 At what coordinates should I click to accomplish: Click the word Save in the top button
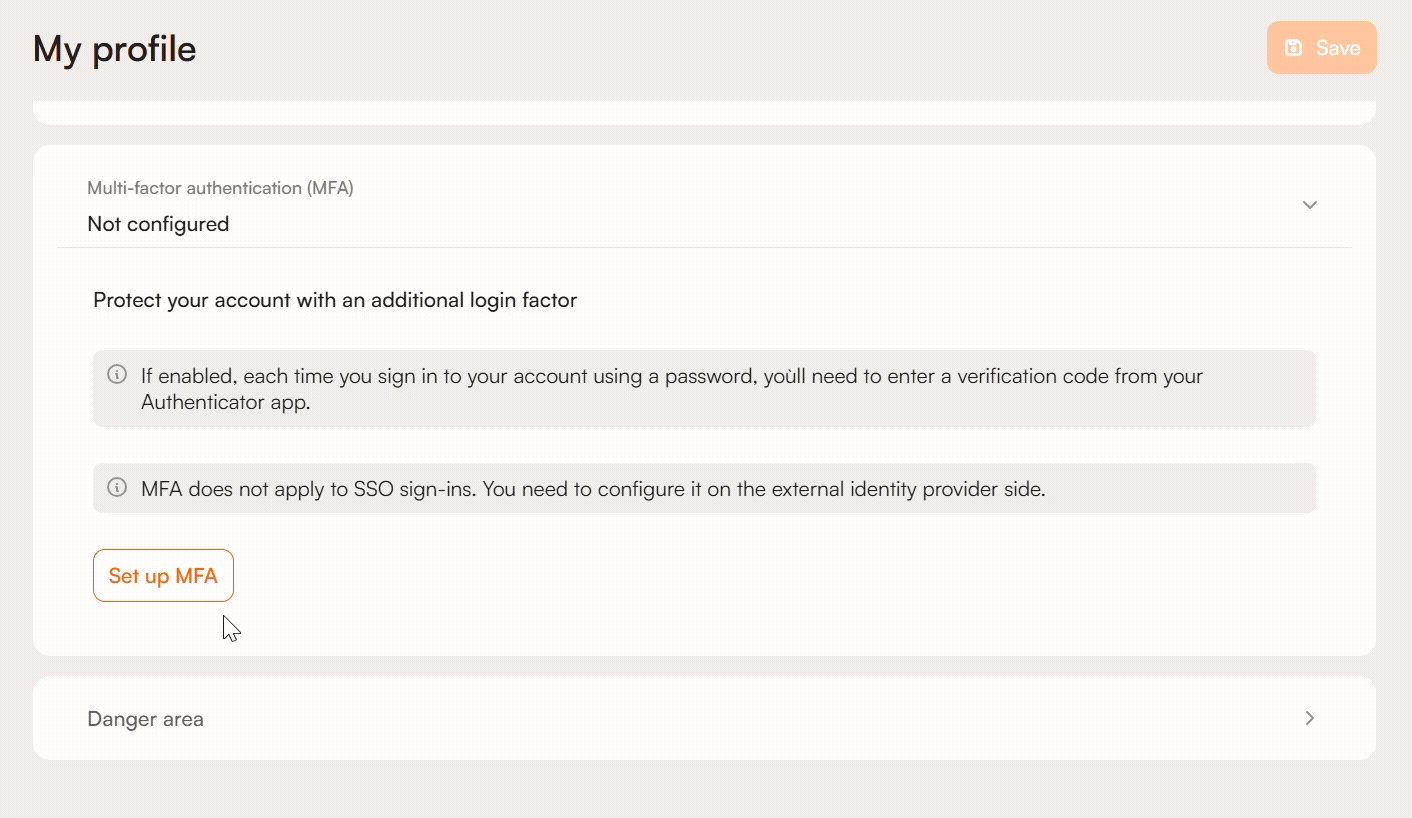1337,48
